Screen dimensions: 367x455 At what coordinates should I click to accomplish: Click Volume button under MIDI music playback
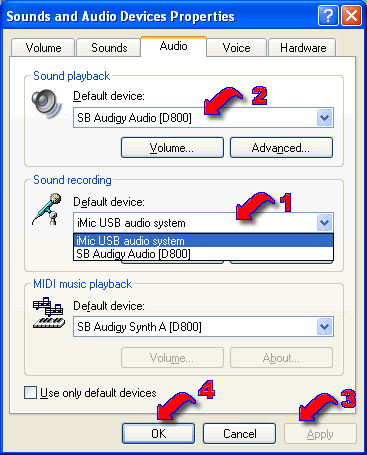point(172,358)
